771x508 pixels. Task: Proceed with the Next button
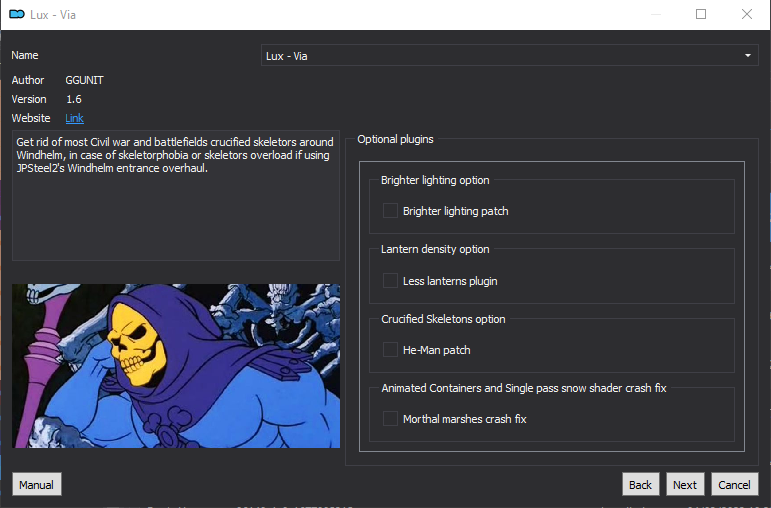(685, 485)
